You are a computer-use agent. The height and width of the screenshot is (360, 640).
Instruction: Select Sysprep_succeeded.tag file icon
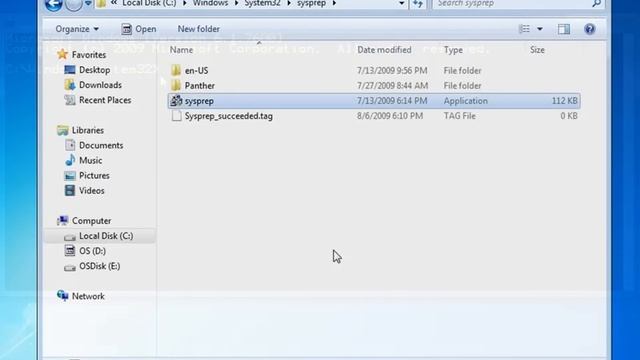176,116
